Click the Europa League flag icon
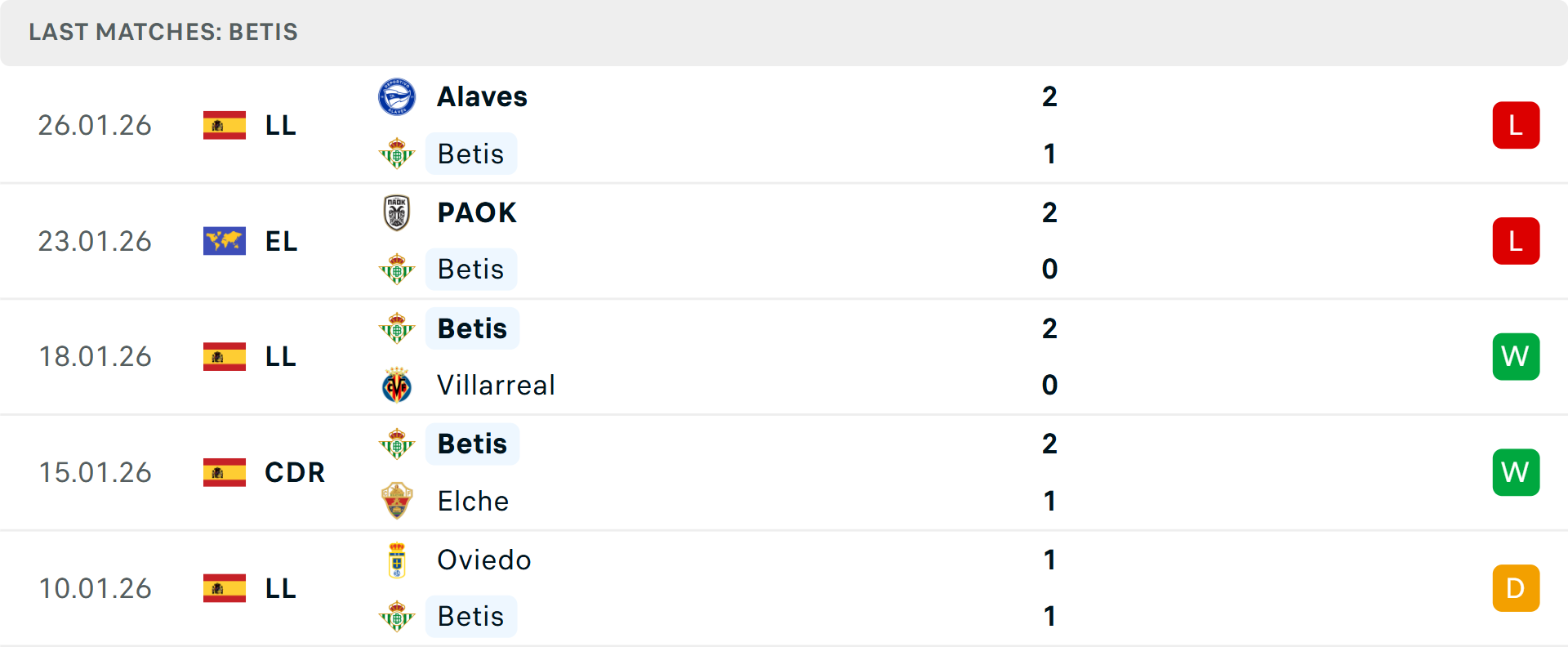1568x647 pixels. (225, 241)
